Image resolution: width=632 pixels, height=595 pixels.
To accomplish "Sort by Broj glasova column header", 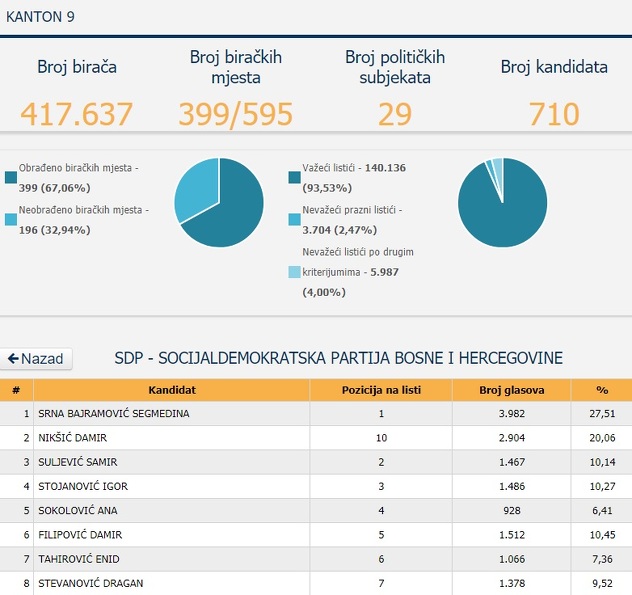I will click(x=511, y=389).
